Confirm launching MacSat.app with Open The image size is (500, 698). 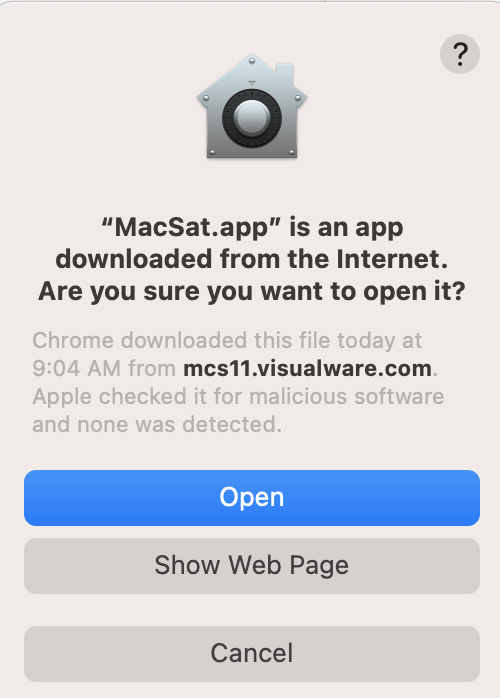click(252, 498)
